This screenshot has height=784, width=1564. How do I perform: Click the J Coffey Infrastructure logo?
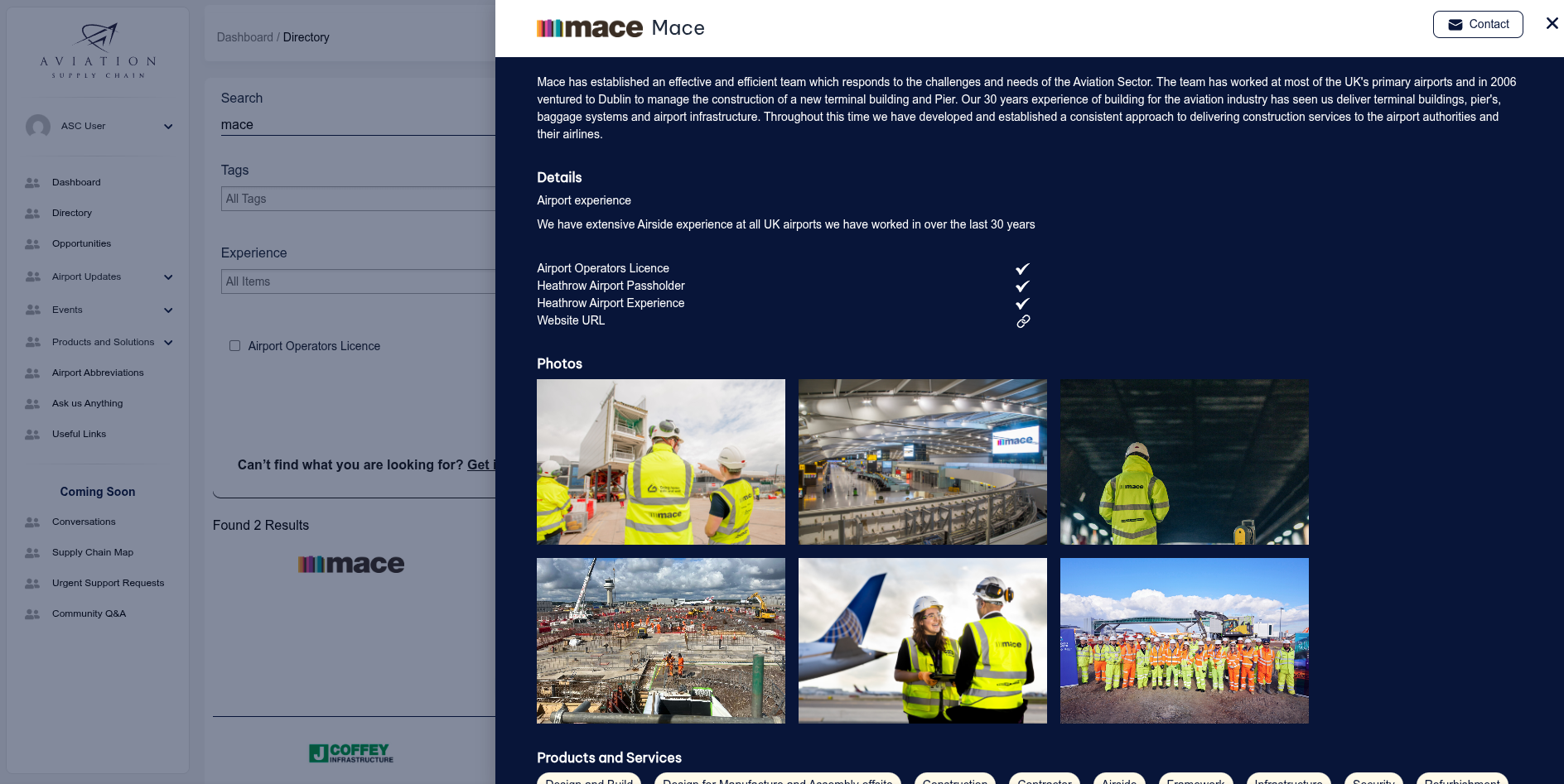tap(350, 753)
